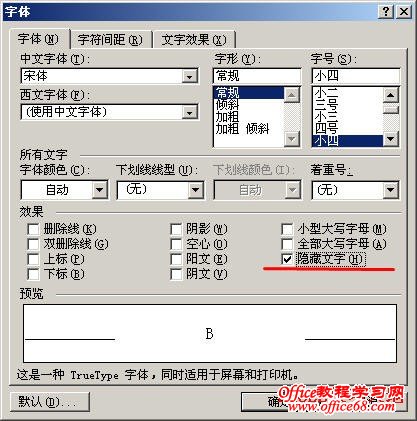The width and height of the screenshot is (417, 421).
Task: Click the help question mark button
Action: click(386, 12)
